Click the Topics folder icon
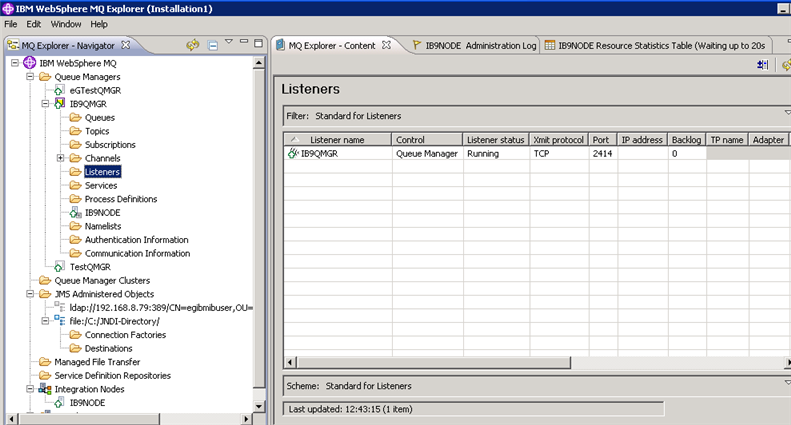Screen dimensions: 791x425 coord(75,131)
